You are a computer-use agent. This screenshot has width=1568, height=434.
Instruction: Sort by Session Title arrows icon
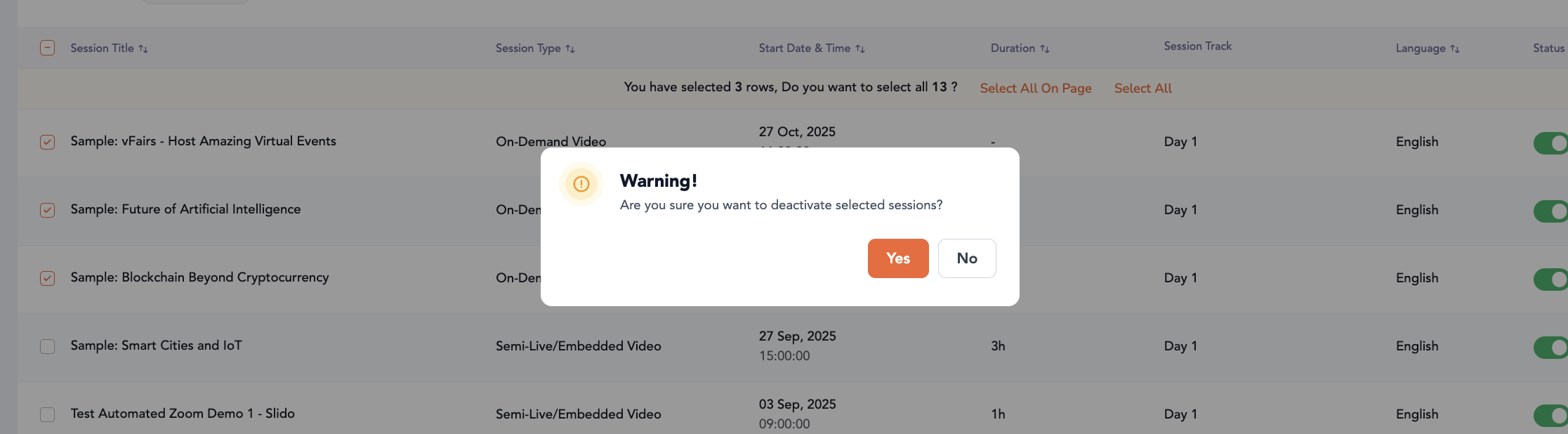click(x=143, y=48)
